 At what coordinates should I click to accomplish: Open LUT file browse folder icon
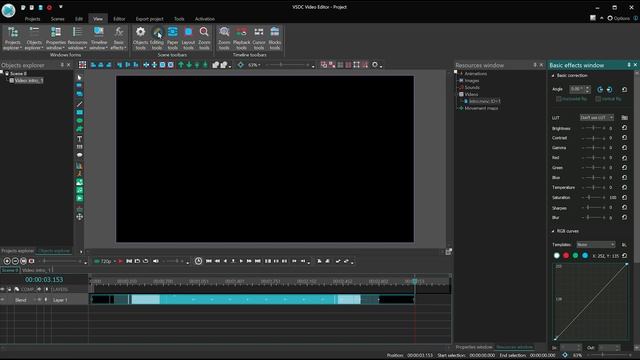624,118
